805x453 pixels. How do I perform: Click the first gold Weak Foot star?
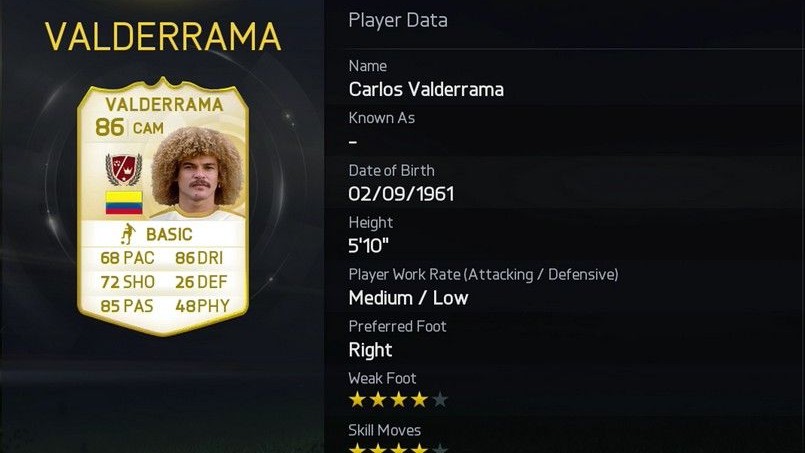[x=357, y=399]
